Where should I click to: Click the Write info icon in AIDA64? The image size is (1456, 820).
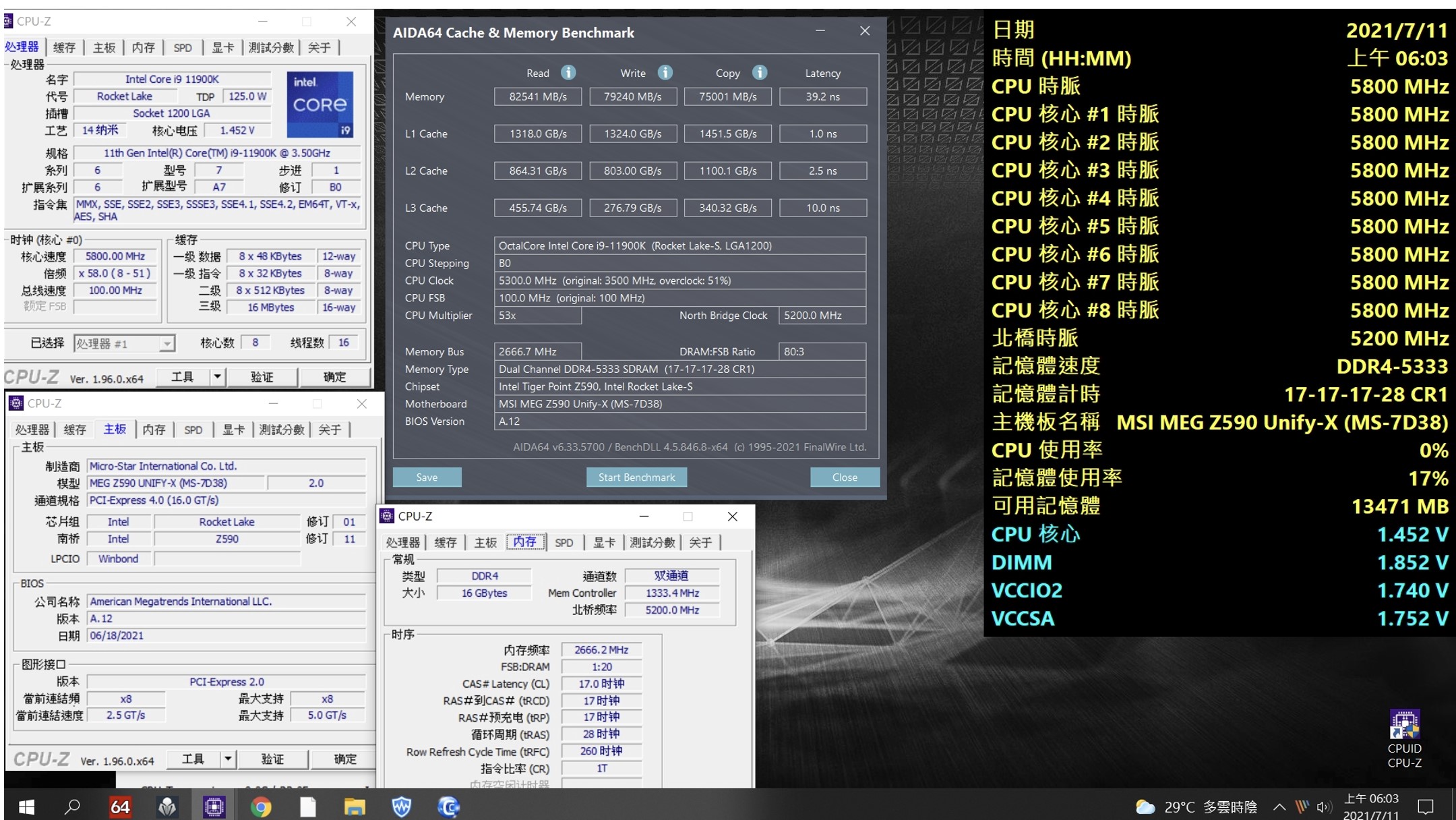pos(665,72)
